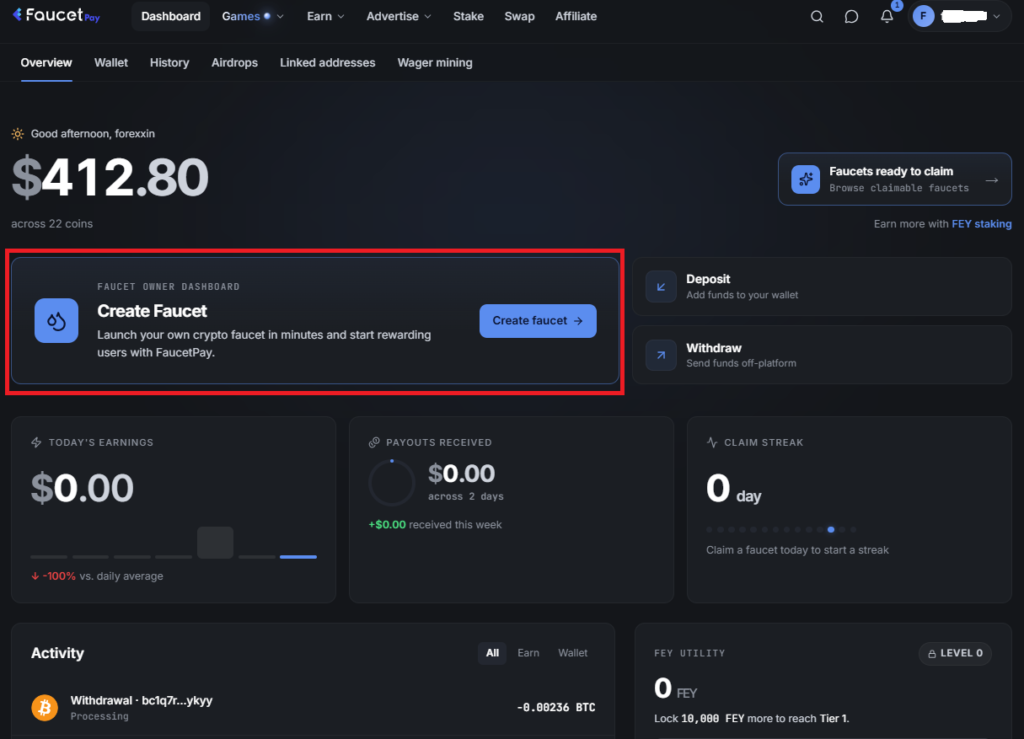Screen dimensions: 1024x739
Task: Switch activity filter to Earn
Action: click(x=528, y=653)
